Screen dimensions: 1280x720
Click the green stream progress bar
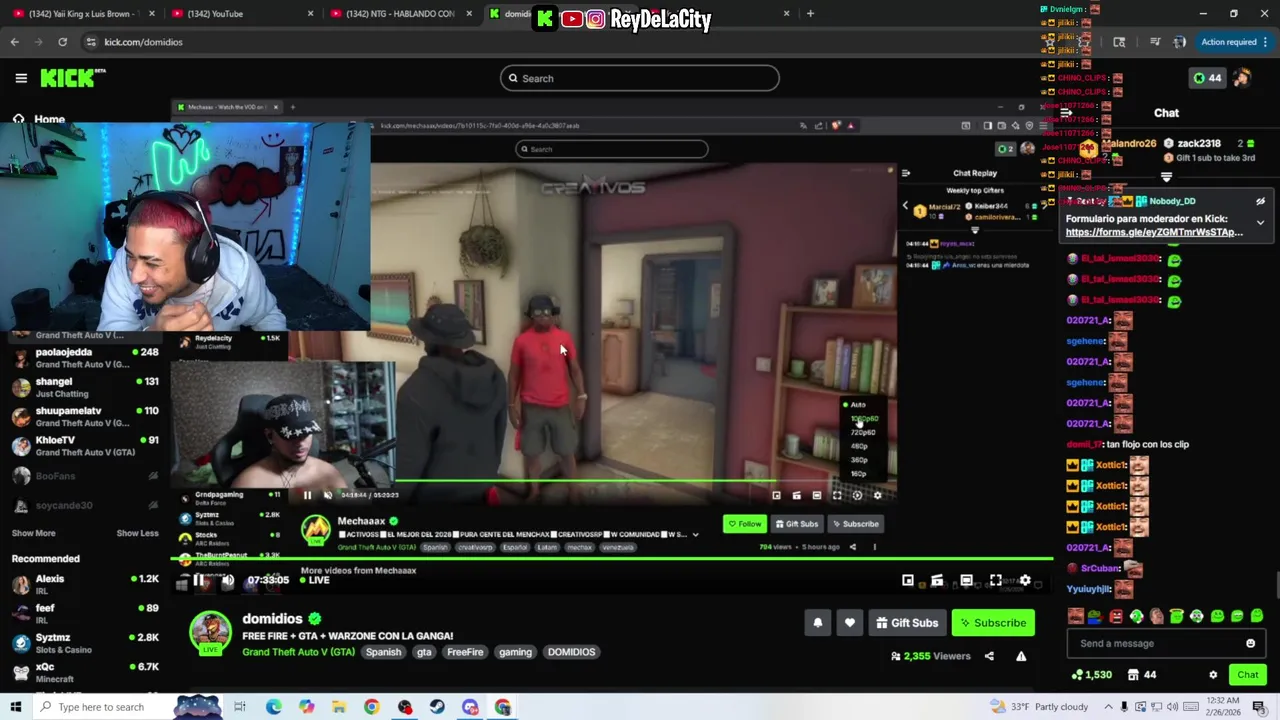coord(612,560)
